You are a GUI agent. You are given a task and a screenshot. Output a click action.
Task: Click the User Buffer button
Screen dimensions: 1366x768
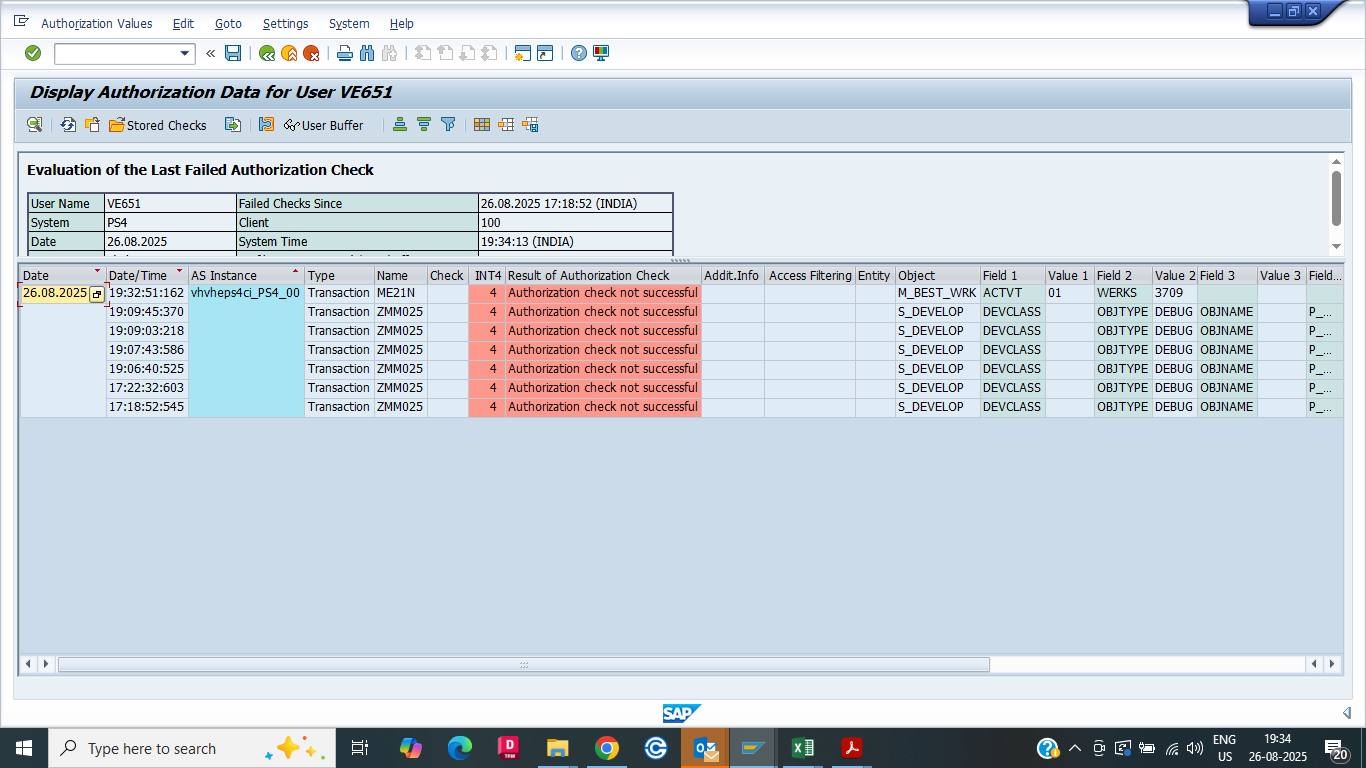(x=324, y=125)
